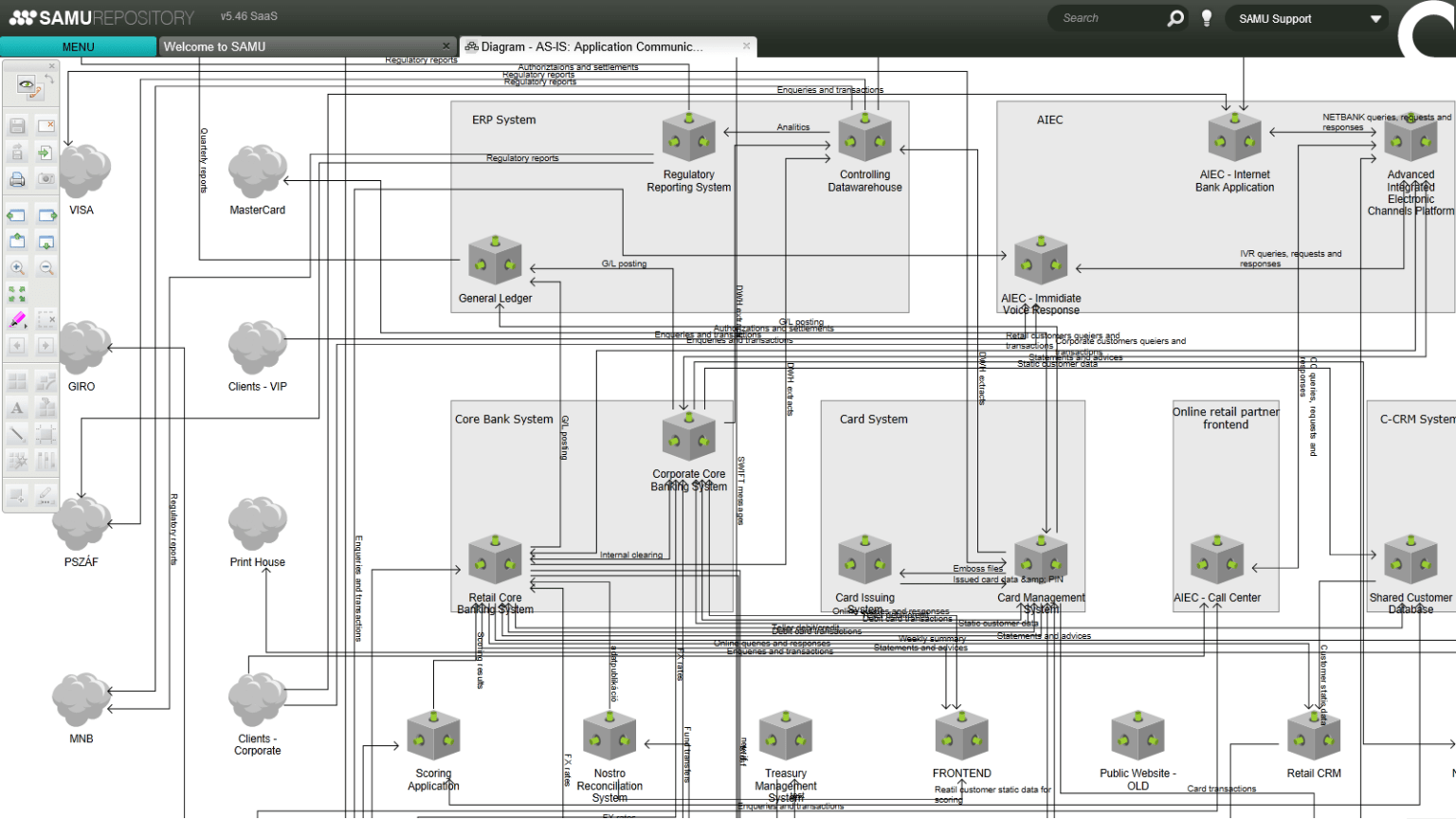The height and width of the screenshot is (819, 1456).
Task: Click the forward navigation arrow in the toolbar
Action: (46, 345)
